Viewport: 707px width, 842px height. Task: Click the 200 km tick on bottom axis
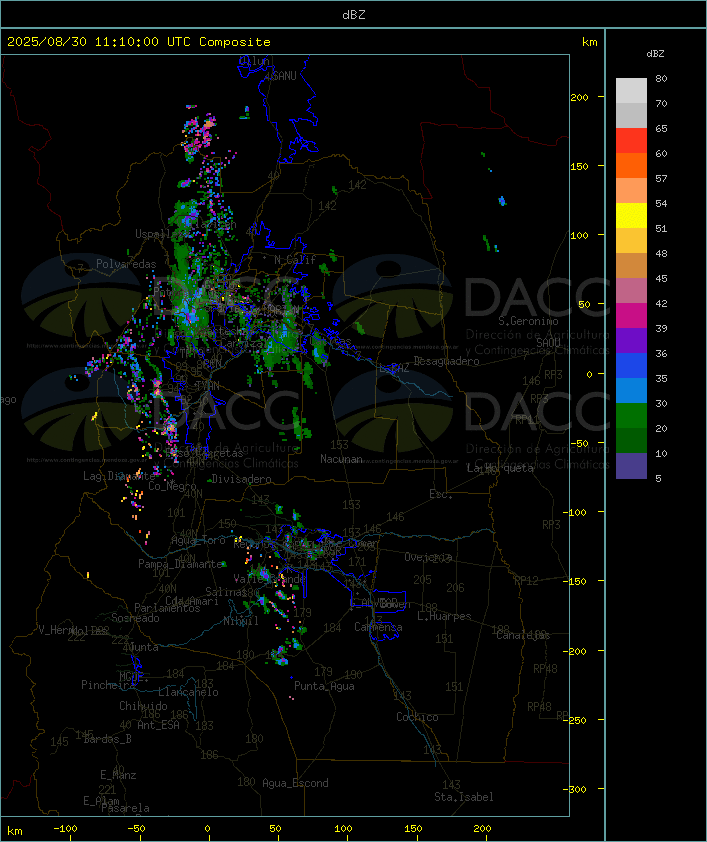coord(482,829)
